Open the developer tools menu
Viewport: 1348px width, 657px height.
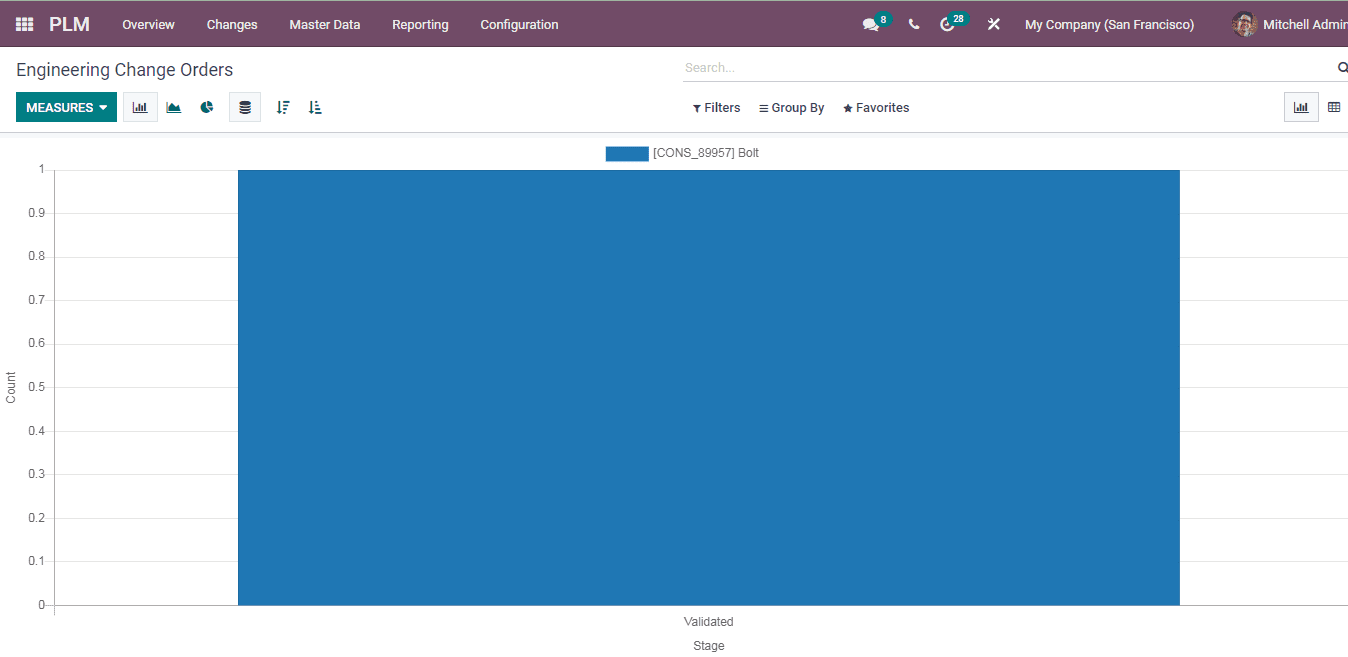click(x=993, y=23)
